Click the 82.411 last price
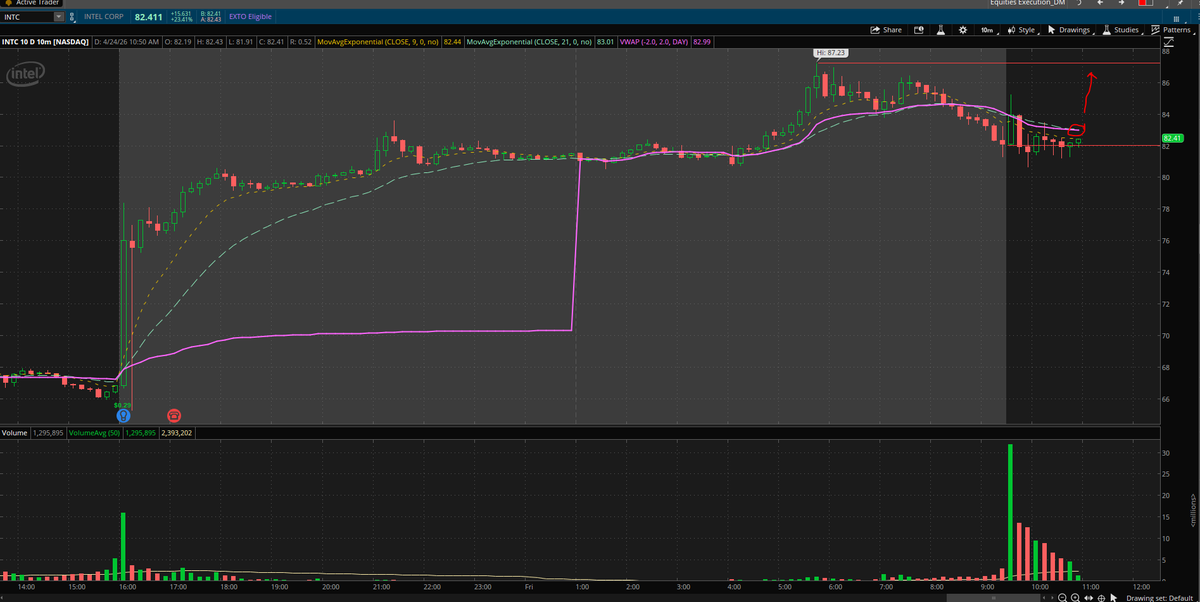The width and height of the screenshot is (1200, 602). tap(148, 17)
